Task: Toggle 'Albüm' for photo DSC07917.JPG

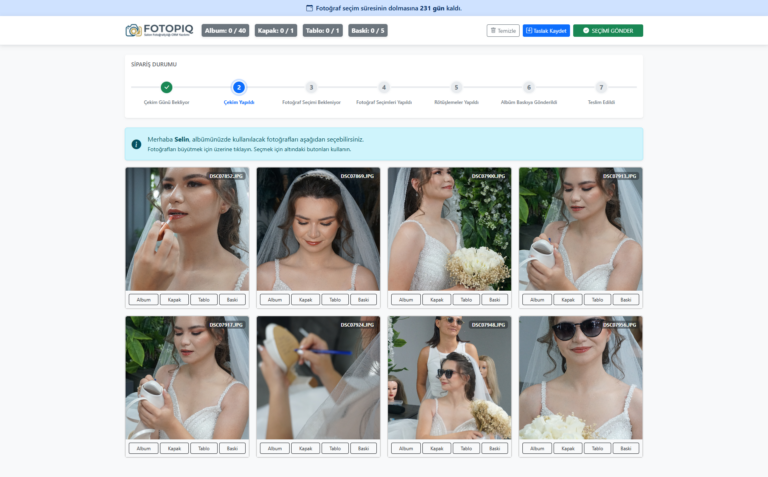Action: pos(143,448)
